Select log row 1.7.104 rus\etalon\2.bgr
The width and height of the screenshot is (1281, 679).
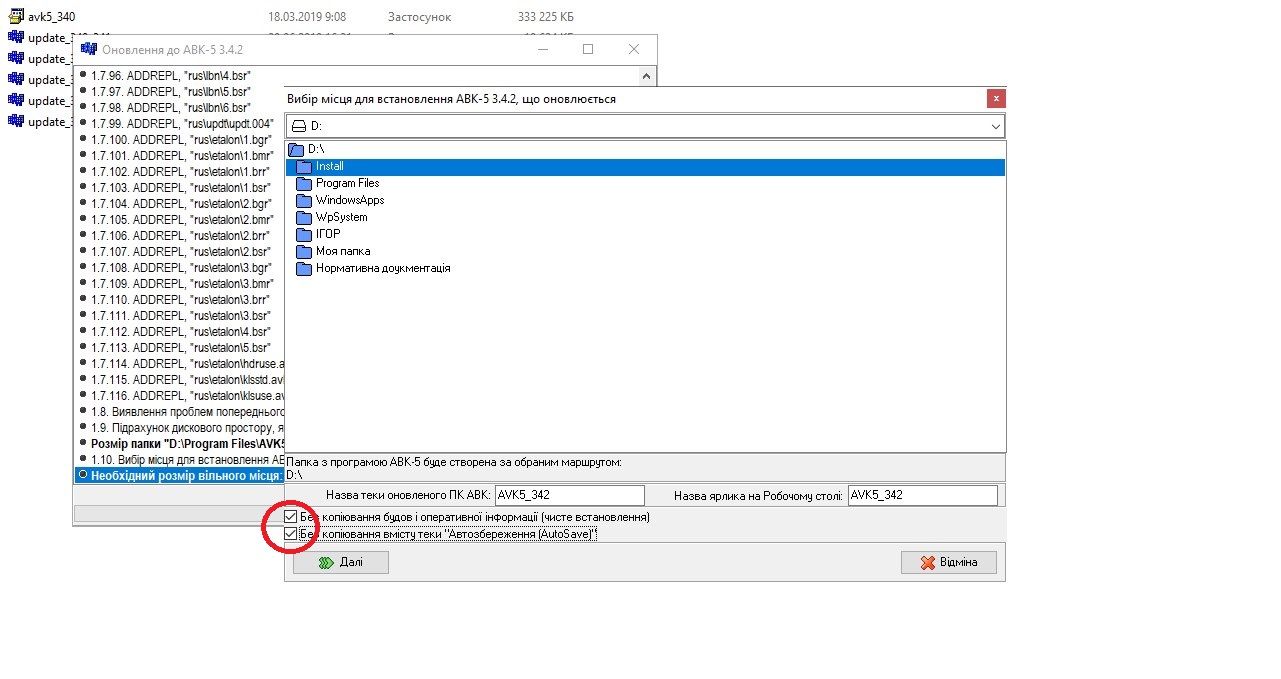180,203
